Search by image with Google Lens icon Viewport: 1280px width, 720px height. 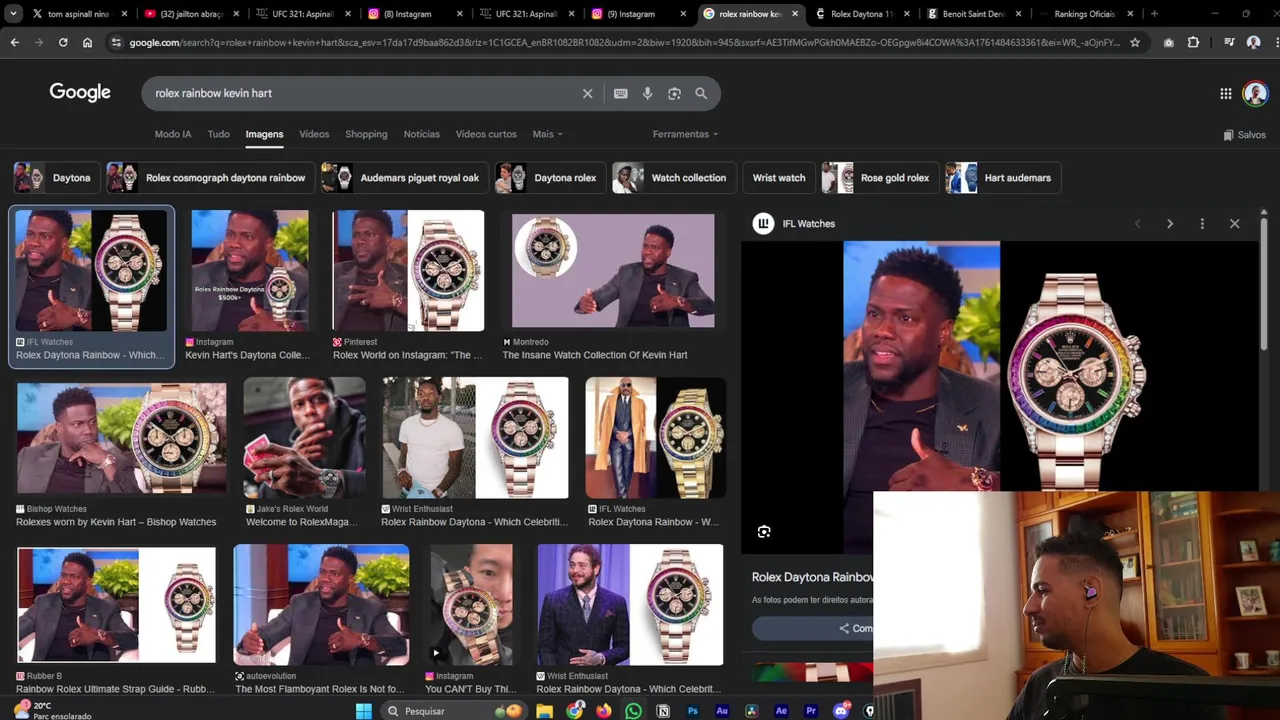(x=674, y=93)
